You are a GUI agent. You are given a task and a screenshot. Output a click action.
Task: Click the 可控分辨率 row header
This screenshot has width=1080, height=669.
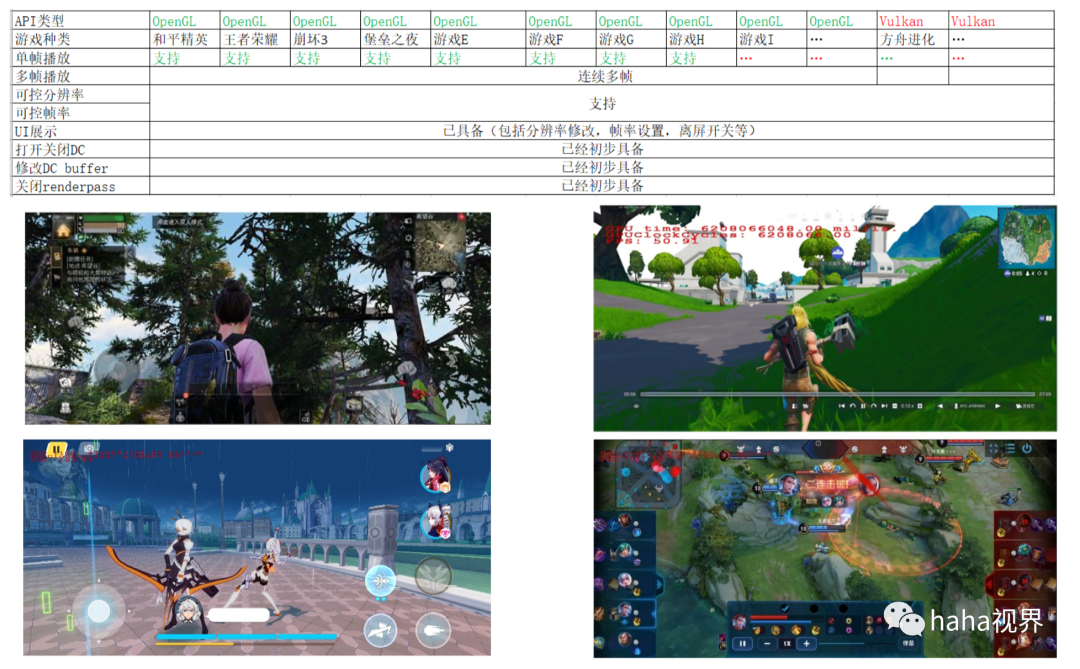point(81,94)
